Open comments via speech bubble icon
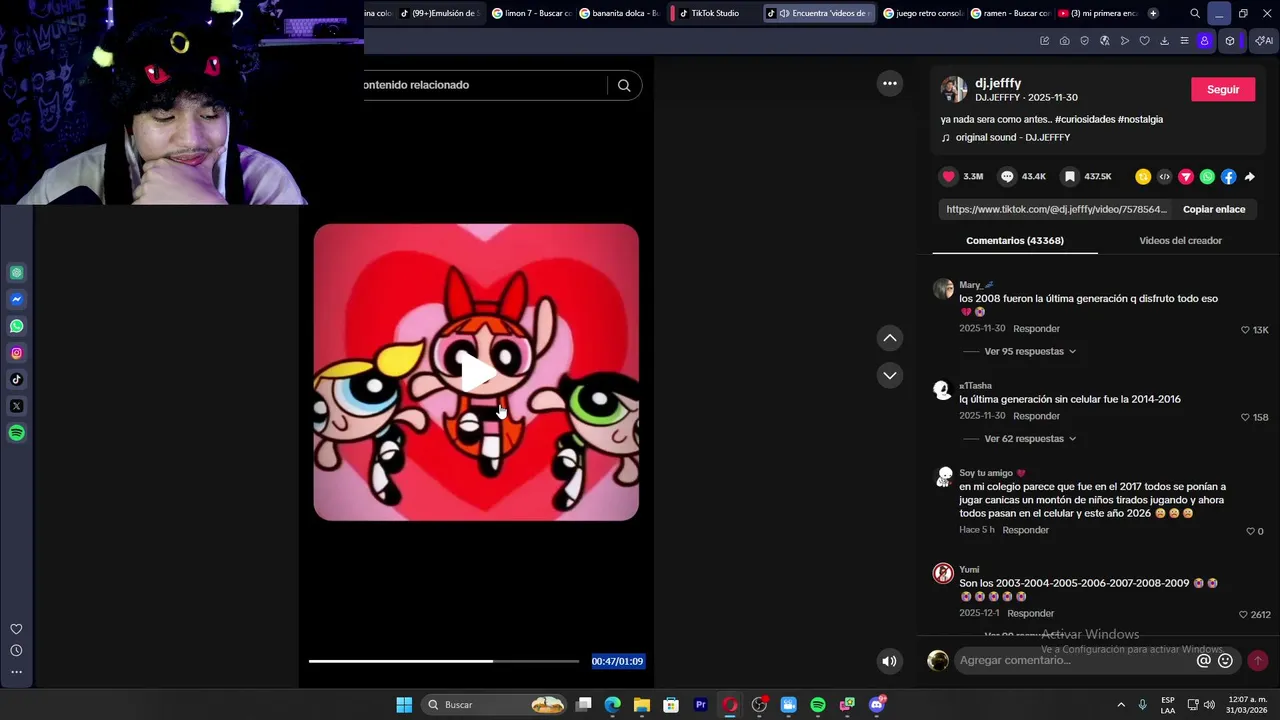The image size is (1280, 720). coord(1007,176)
